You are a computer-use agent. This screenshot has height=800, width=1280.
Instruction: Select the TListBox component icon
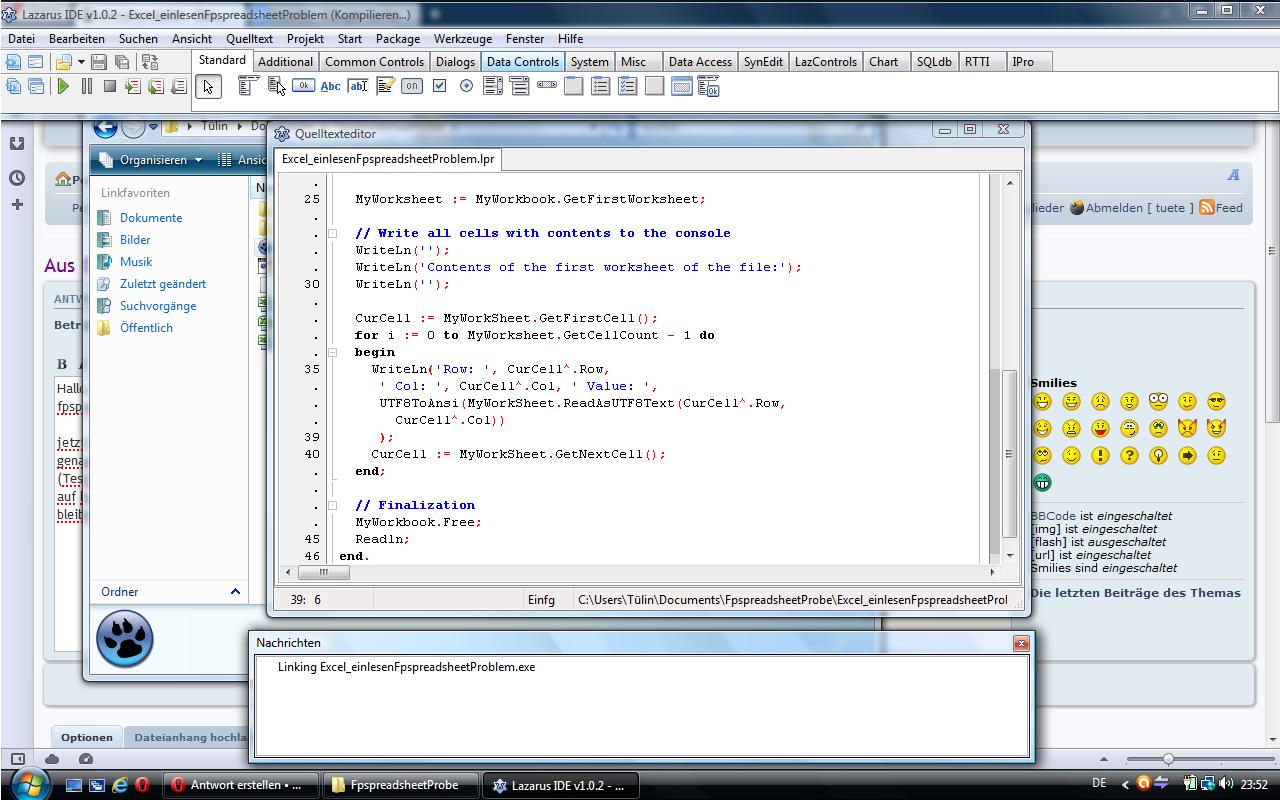click(x=493, y=87)
